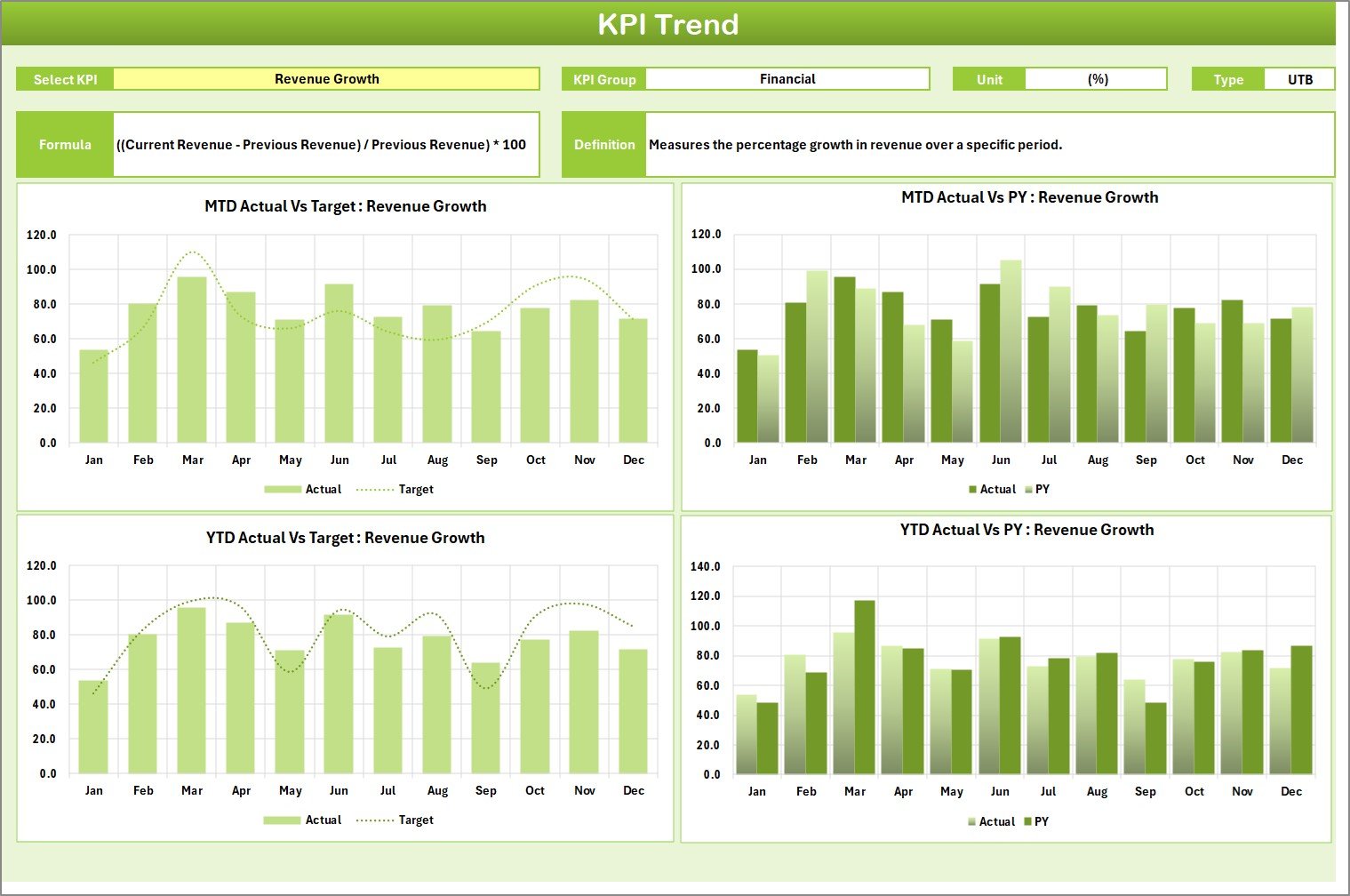Screen dimensions: 1350x896
Task: Click the Definition description text
Action: (889, 144)
